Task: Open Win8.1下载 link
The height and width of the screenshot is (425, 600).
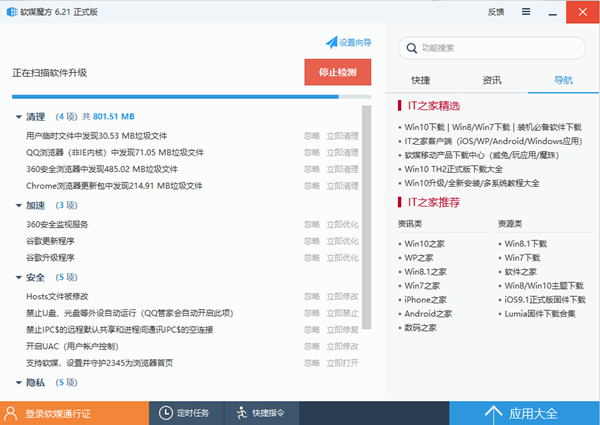Action: (525, 244)
